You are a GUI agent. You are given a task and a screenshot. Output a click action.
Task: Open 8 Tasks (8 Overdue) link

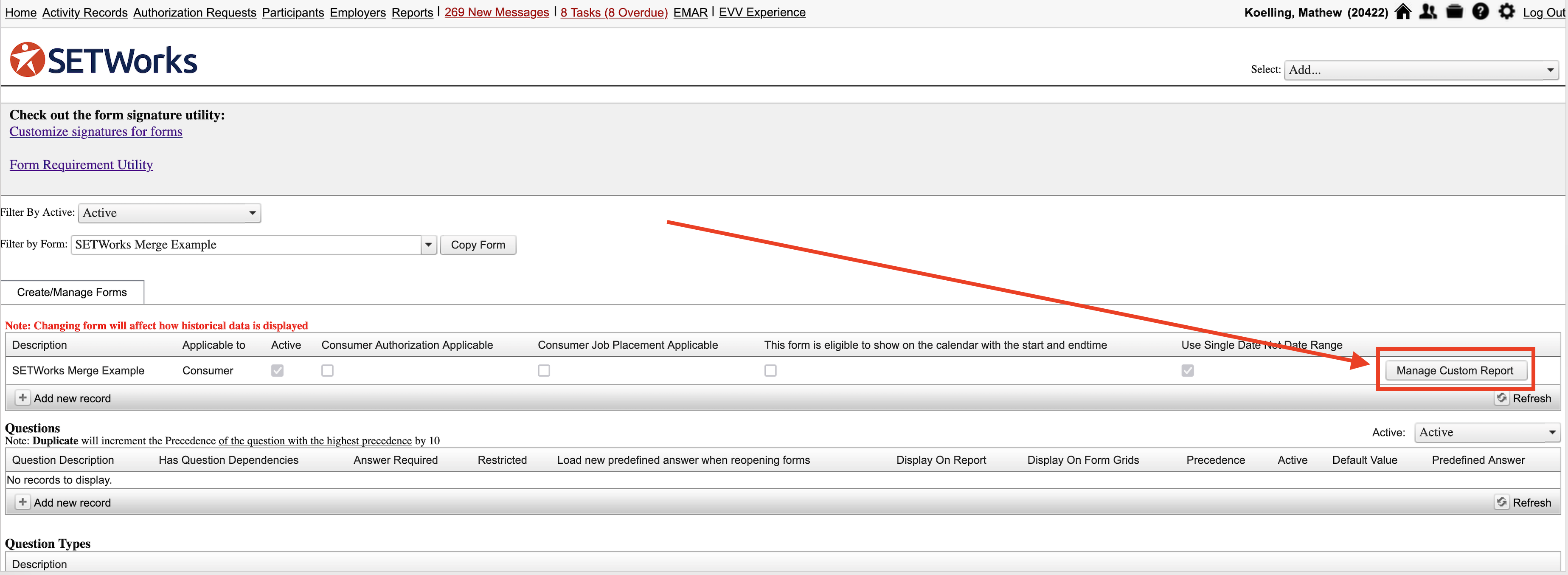click(613, 12)
